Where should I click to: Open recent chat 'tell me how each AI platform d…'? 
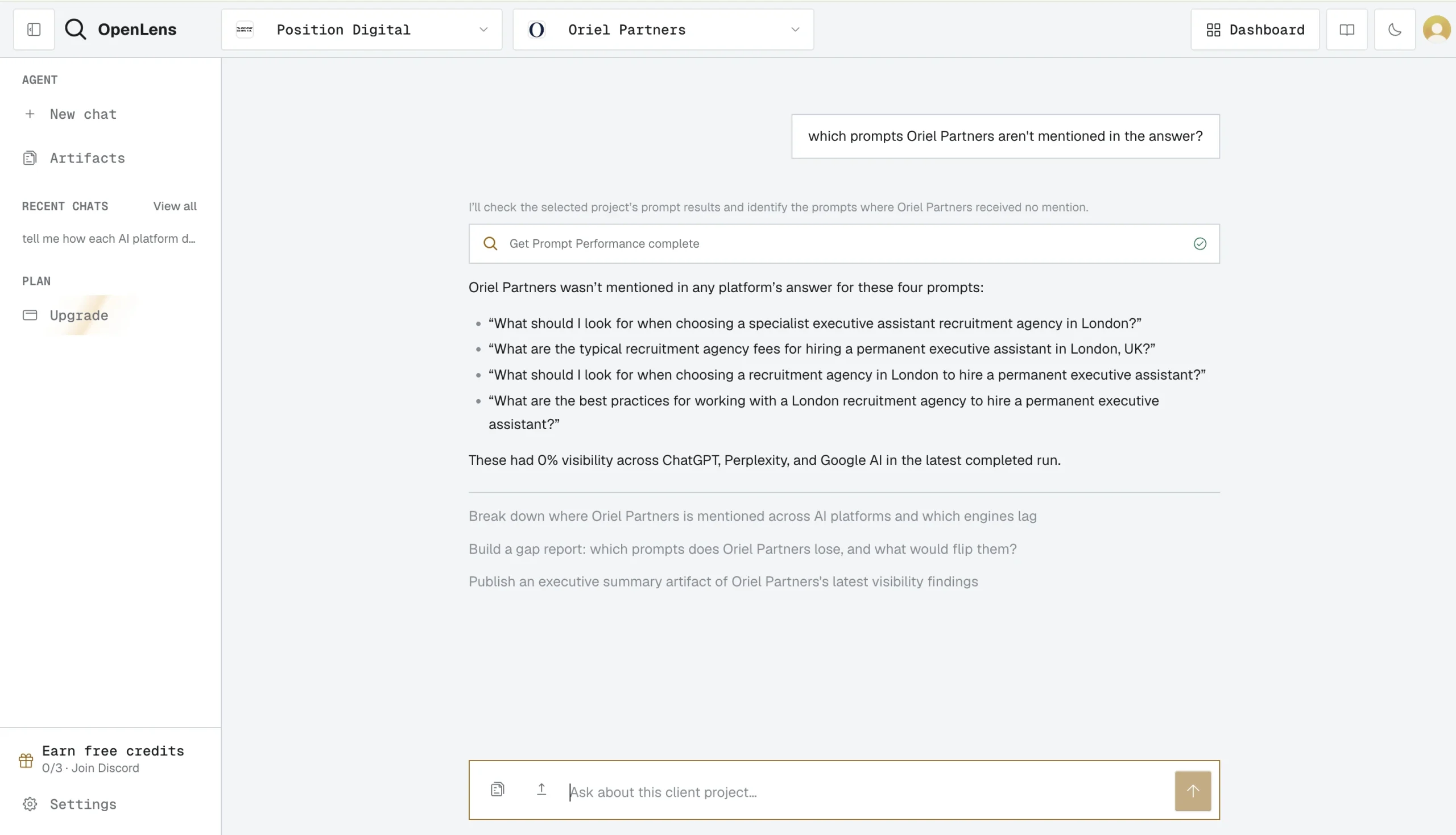pyautogui.click(x=109, y=239)
